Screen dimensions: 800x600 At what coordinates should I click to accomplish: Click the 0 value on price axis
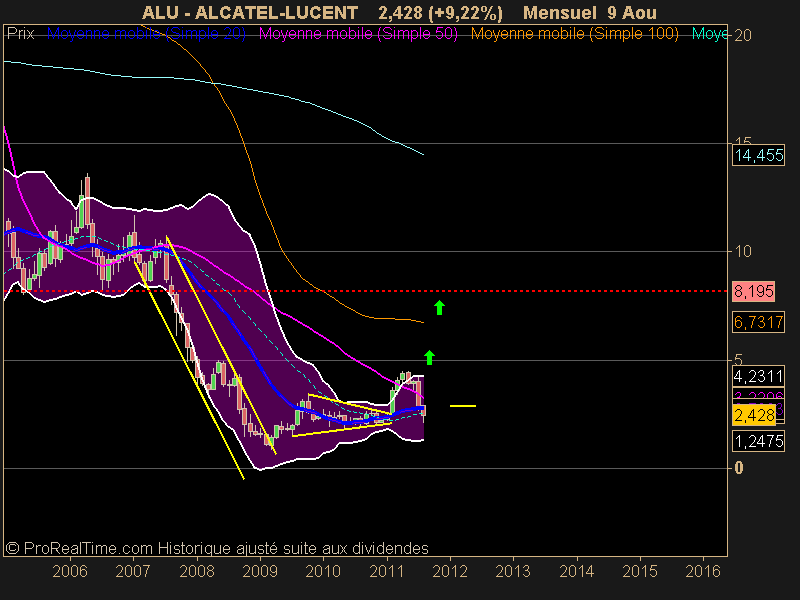coord(739,468)
